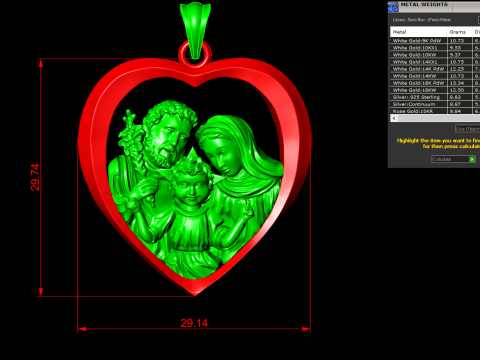Image resolution: width=480 pixels, height=360 pixels.
Task: Click the horizontal scrollbar track under the table
Action: [x=439, y=118]
